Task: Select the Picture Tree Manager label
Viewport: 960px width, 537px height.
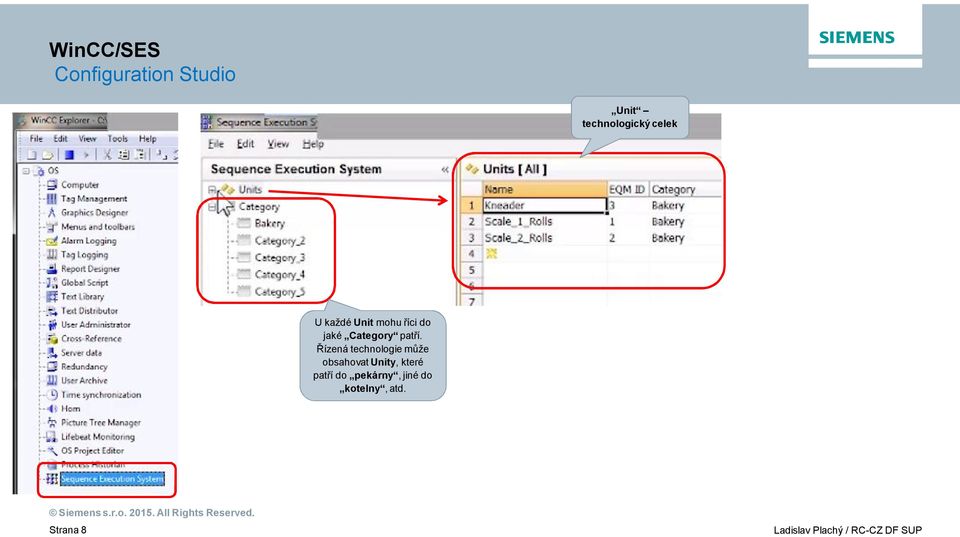Action: click(x=101, y=422)
